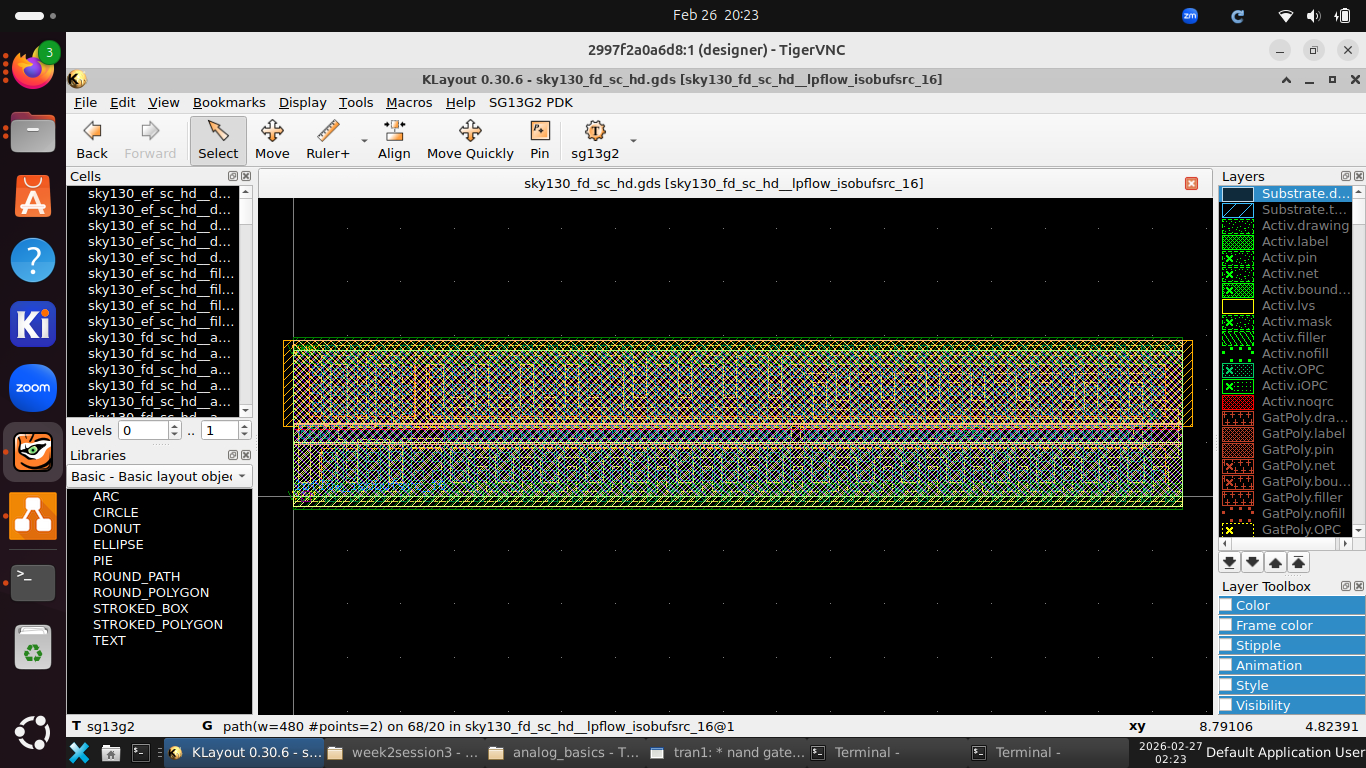
Task: Enable the Stipple panel checkbox
Action: 1226,645
